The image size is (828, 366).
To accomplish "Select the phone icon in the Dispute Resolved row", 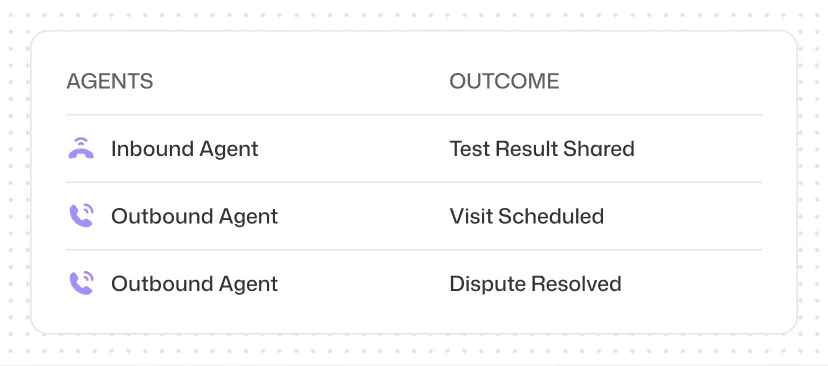I will coord(81,284).
